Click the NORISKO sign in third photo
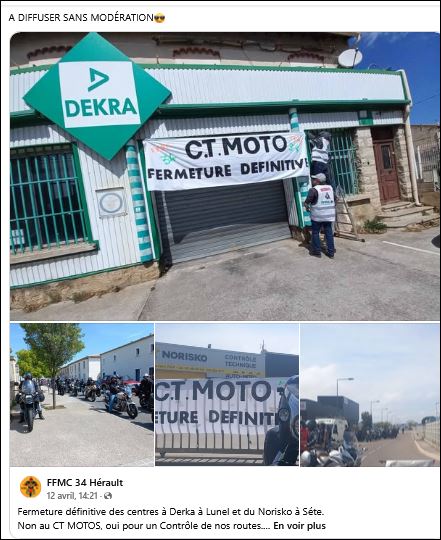Image resolution: width=441 pixels, height=540 pixels. 184,356
